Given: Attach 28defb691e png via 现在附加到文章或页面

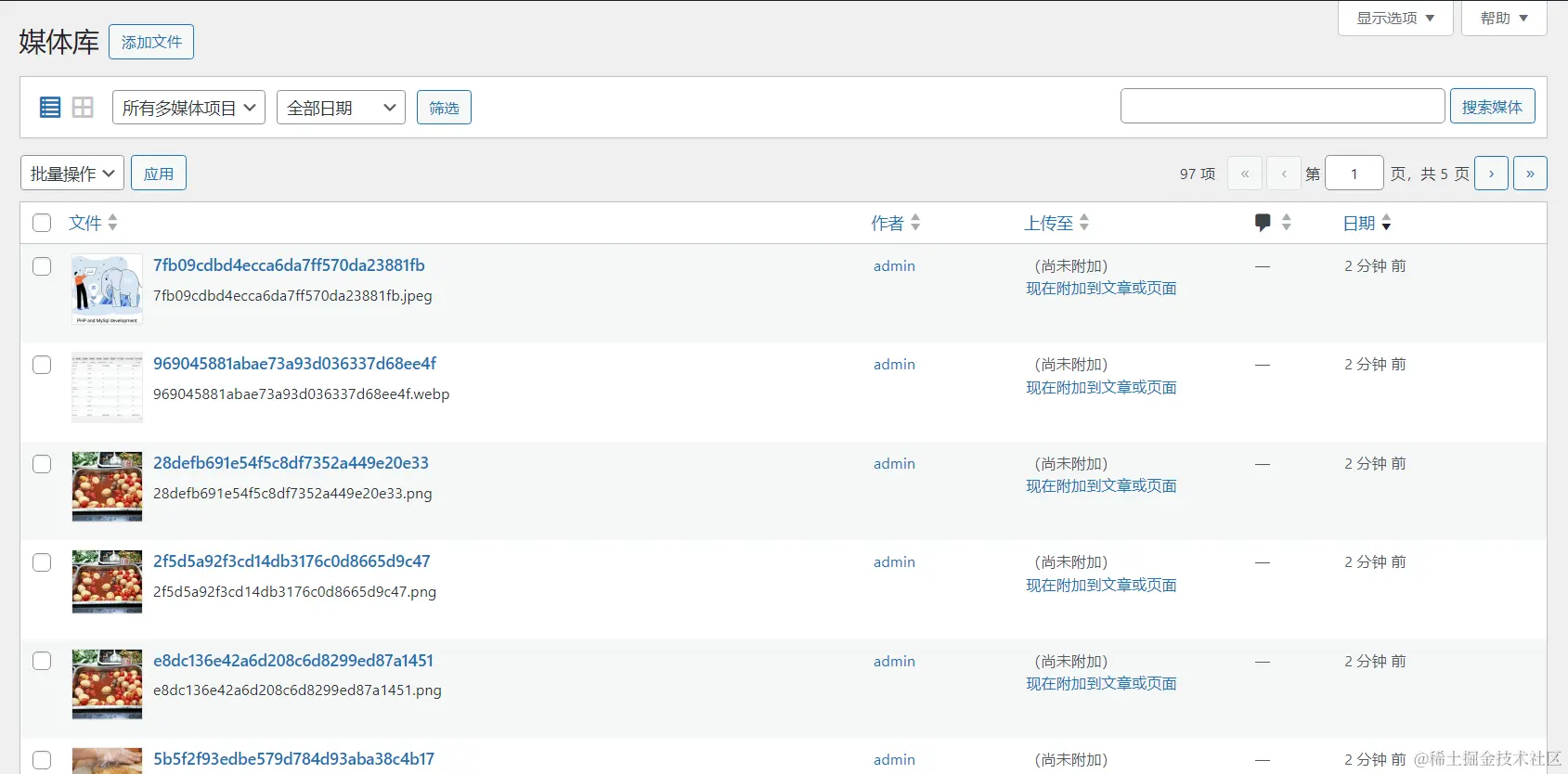Looking at the screenshot, I should pyautogui.click(x=1101, y=486).
